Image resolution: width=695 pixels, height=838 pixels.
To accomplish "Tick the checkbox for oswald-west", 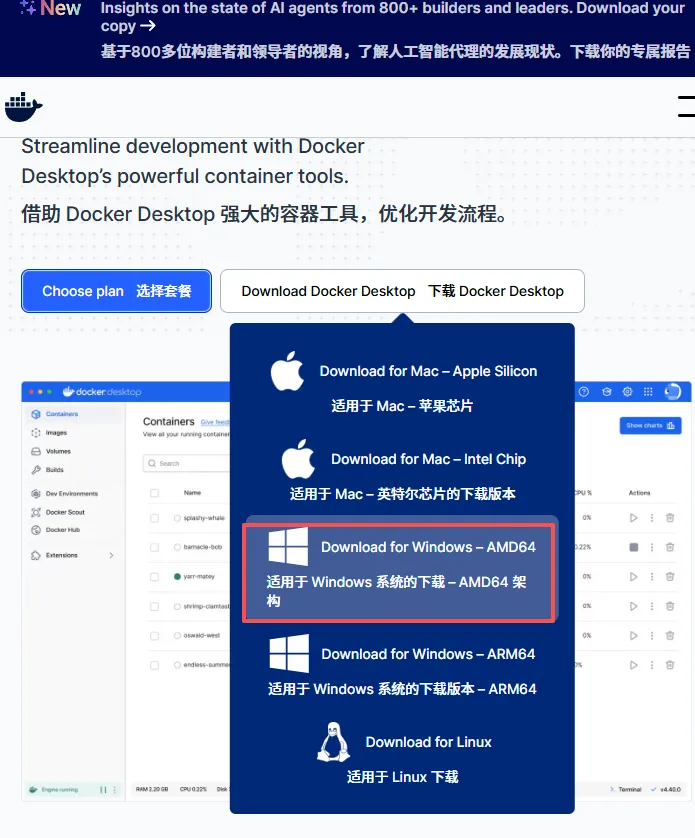I will (155, 635).
